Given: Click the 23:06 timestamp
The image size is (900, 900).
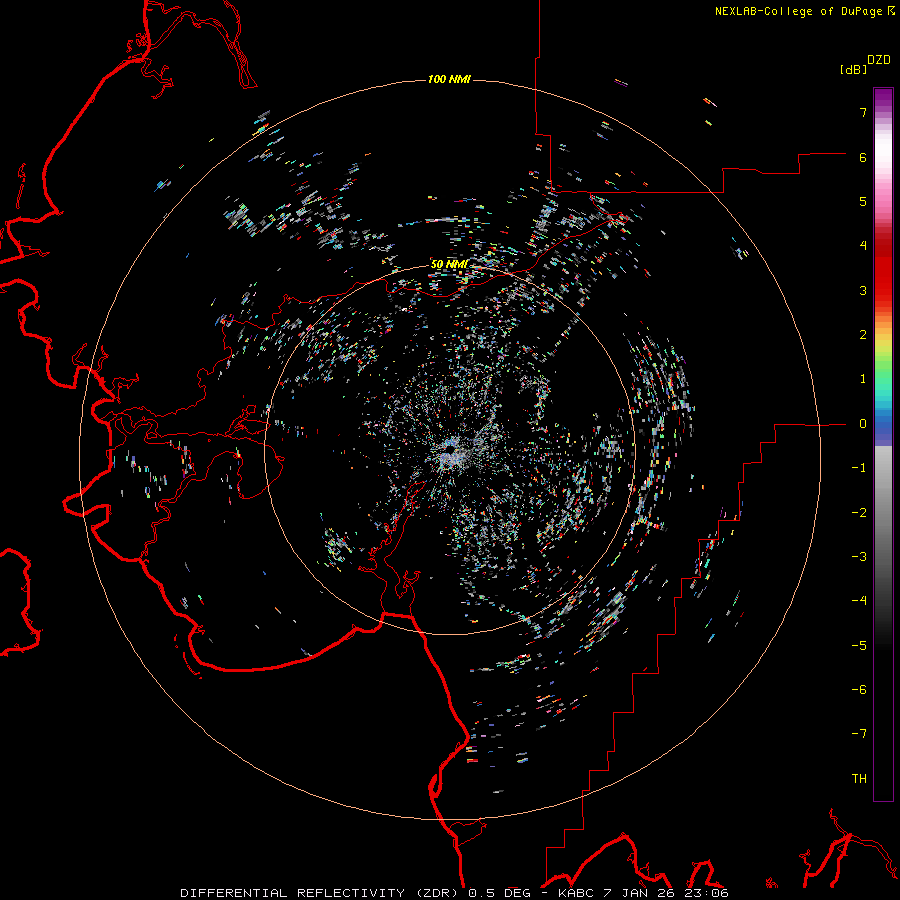Looking at the screenshot, I should pos(705,893).
